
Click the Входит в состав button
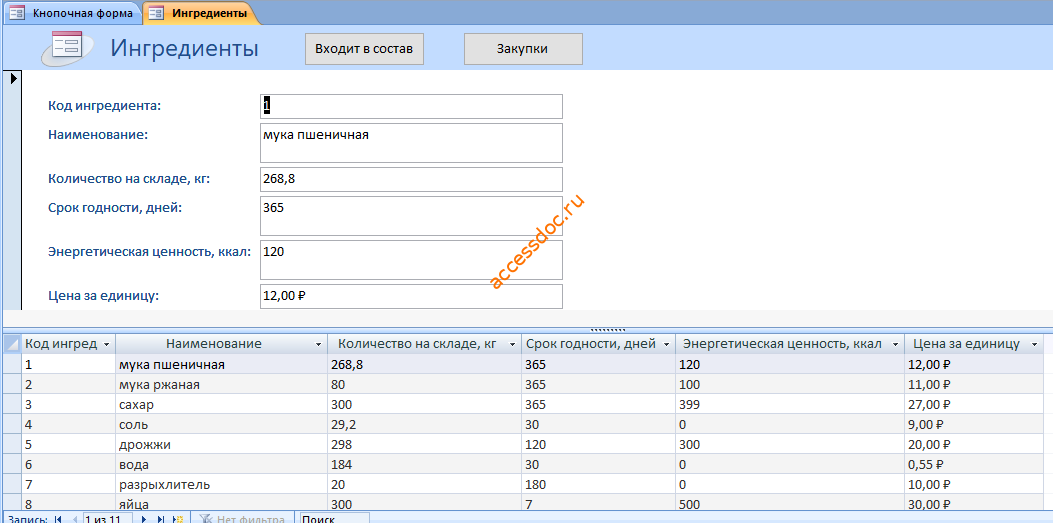click(x=364, y=49)
